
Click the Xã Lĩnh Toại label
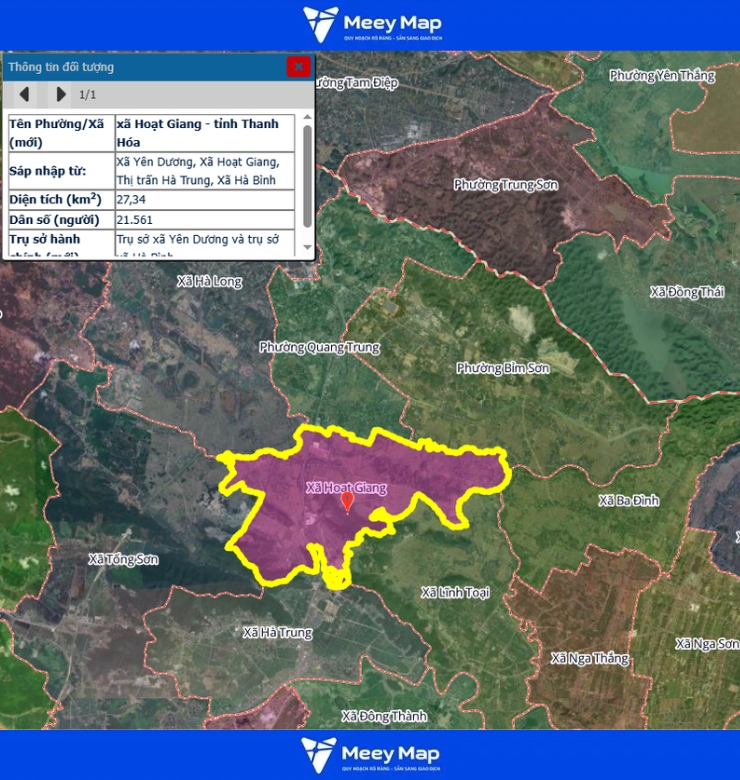pyautogui.click(x=455, y=592)
